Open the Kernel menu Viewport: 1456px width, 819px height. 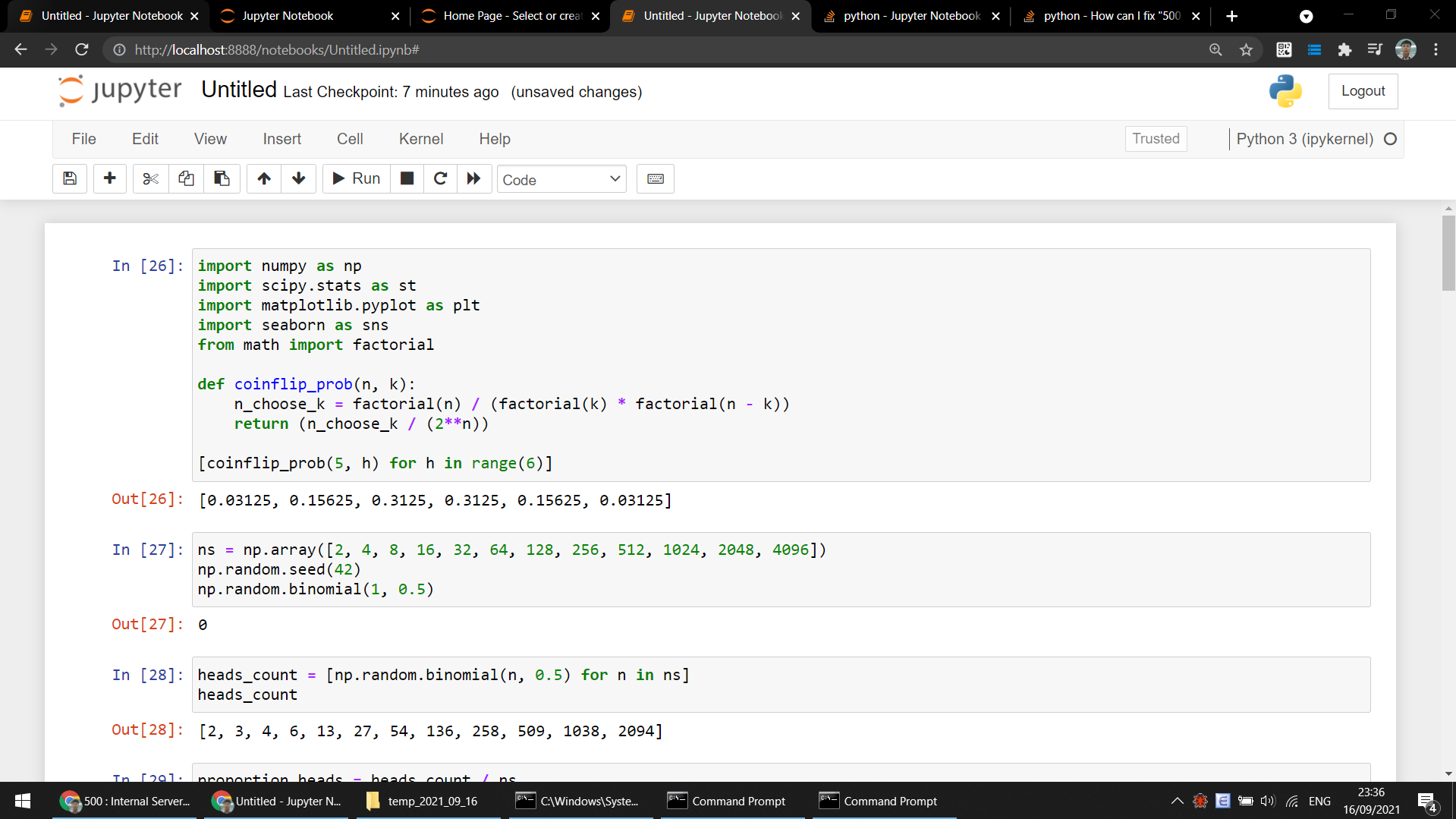[x=420, y=139]
